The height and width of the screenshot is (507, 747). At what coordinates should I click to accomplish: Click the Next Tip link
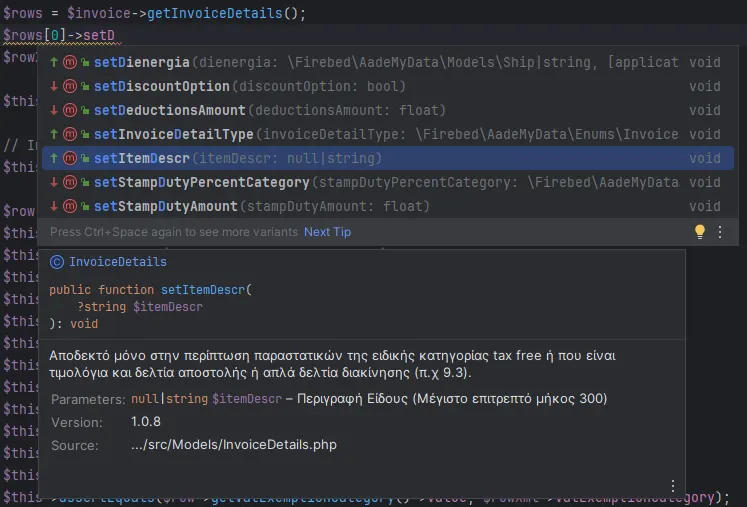327,232
